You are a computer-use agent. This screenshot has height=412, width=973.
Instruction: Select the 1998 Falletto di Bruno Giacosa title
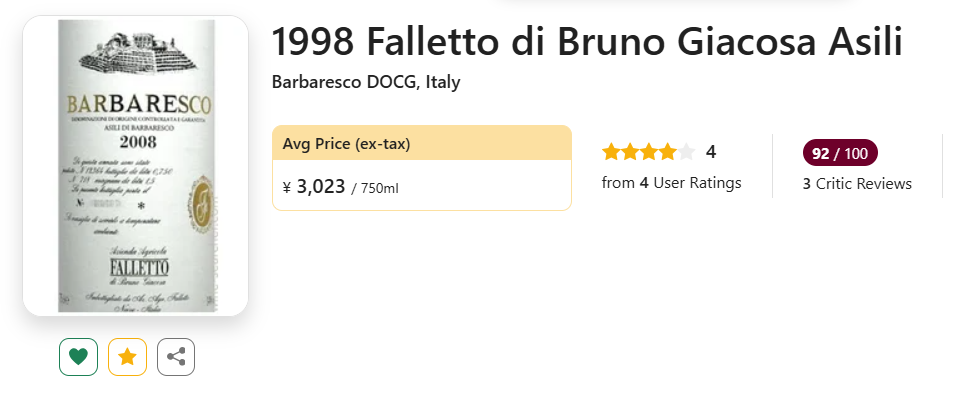(x=586, y=43)
